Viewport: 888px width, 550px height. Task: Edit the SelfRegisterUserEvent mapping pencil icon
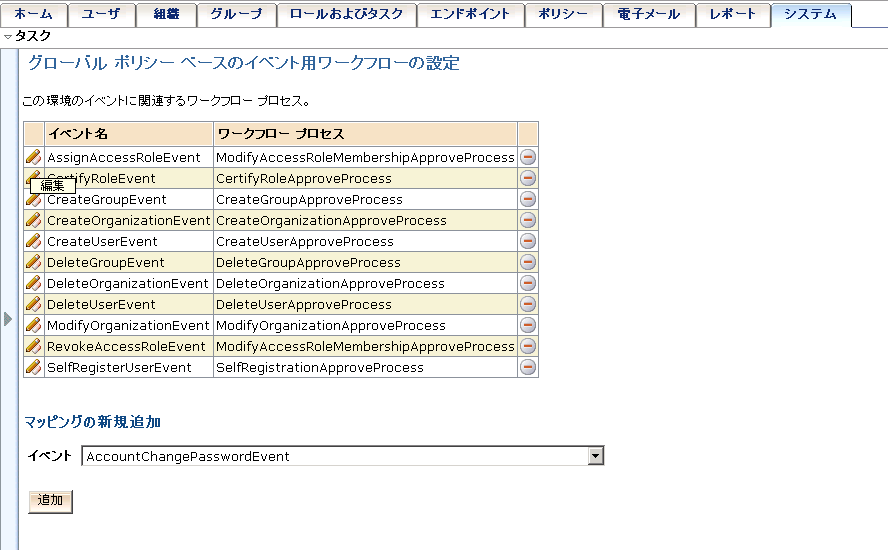pos(33,366)
